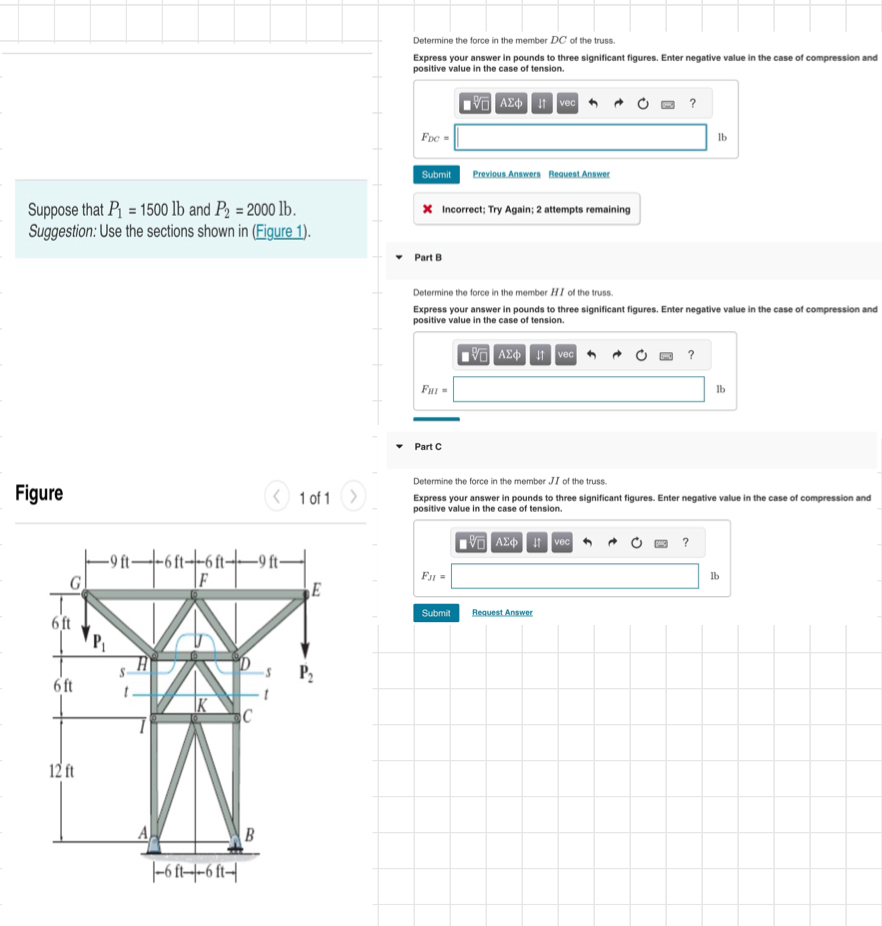Insert Greek letters using ΑΣΦ icon in Part A

(x=512, y=102)
